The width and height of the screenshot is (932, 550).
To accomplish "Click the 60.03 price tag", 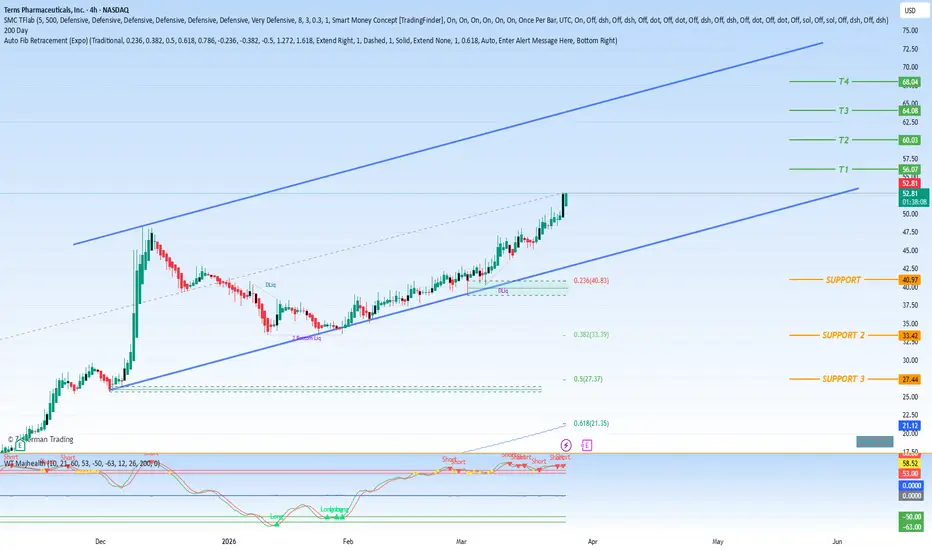I will pyautogui.click(x=910, y=140).
